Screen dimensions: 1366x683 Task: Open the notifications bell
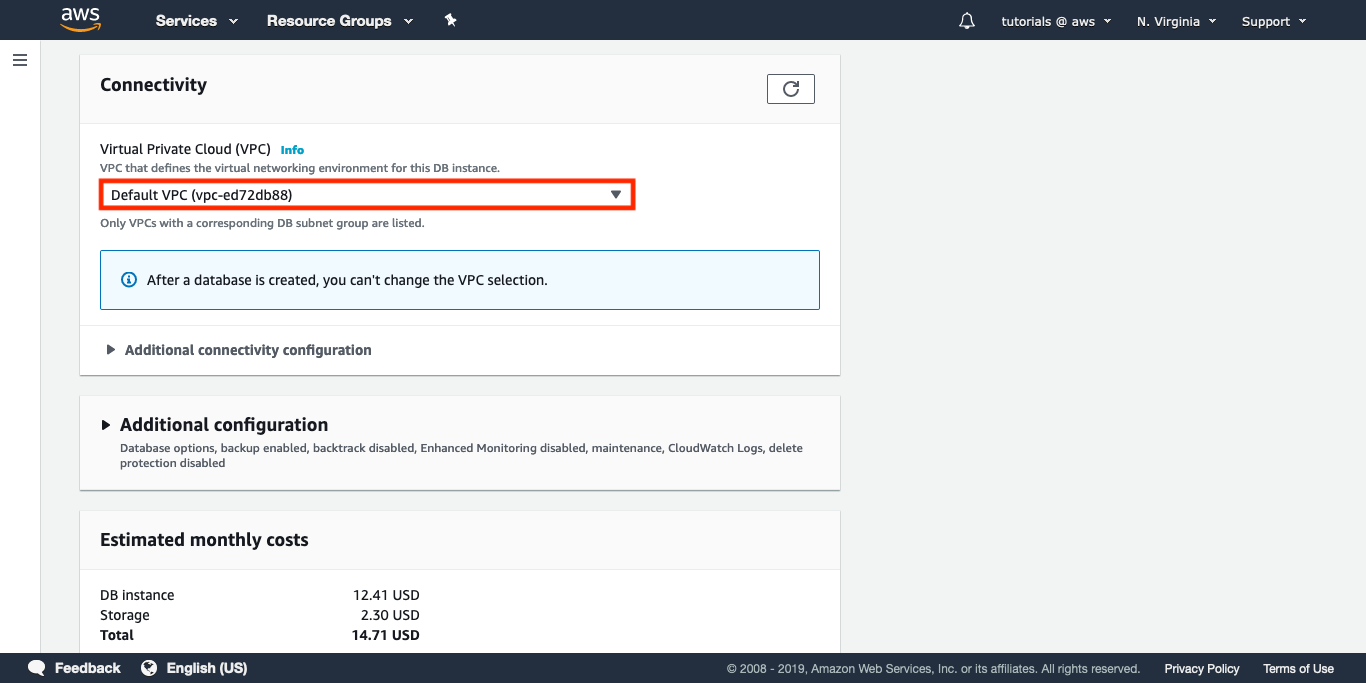pyautogui.click(x=966, y=21)
